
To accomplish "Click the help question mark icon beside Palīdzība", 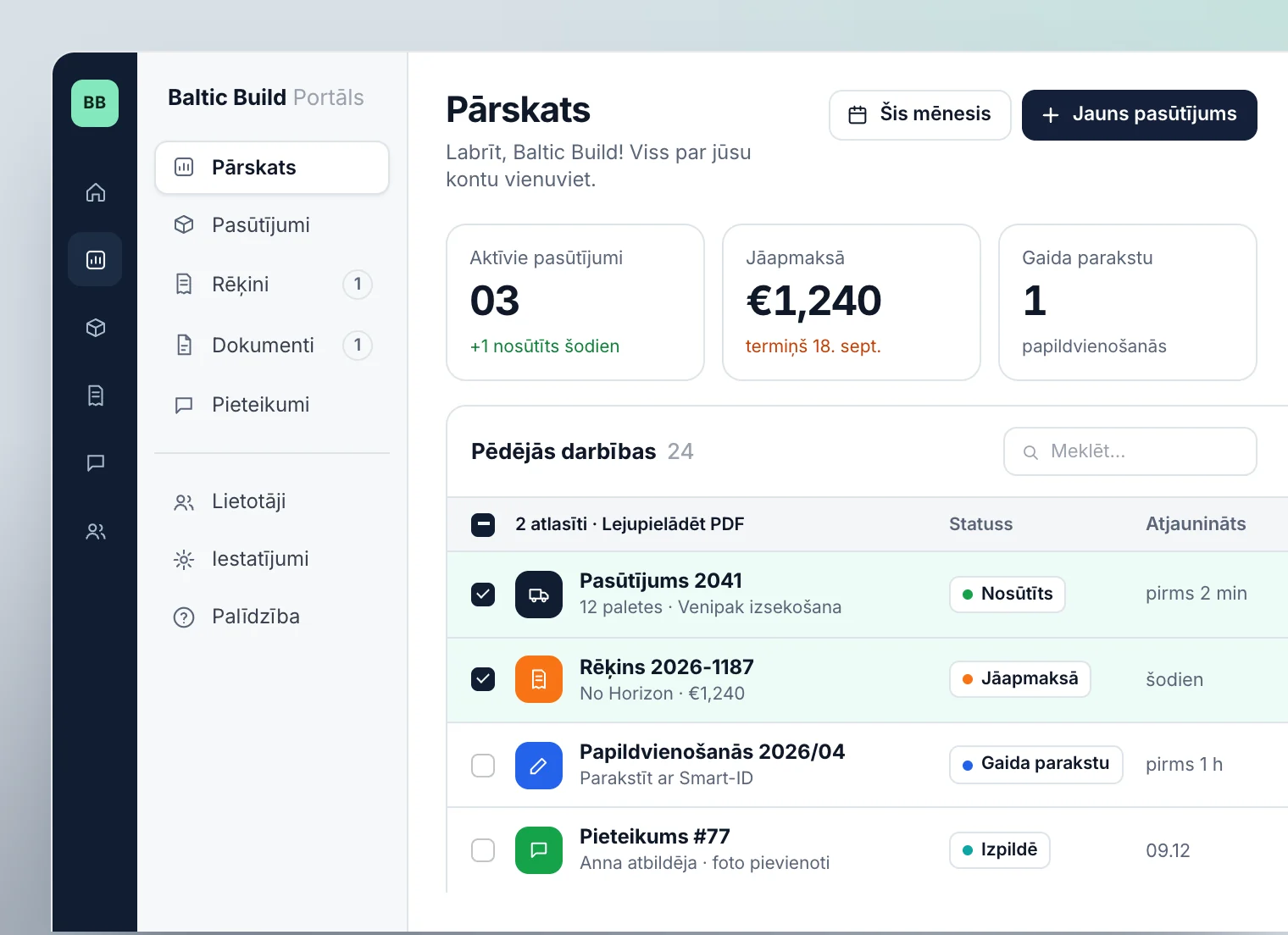I will point(184,617).
